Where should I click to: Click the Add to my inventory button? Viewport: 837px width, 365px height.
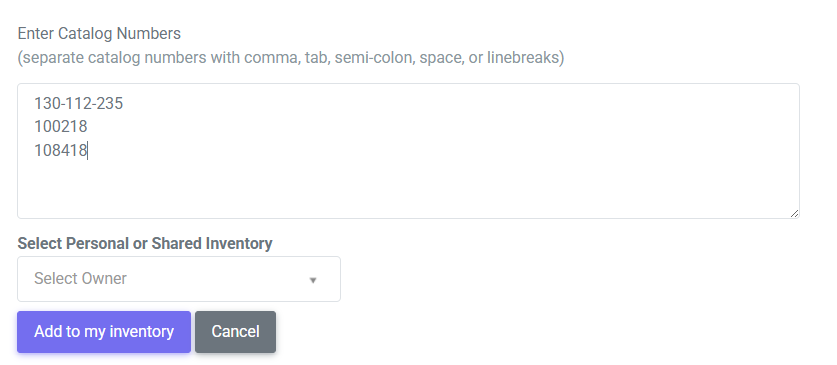click(x=104, y=332)
